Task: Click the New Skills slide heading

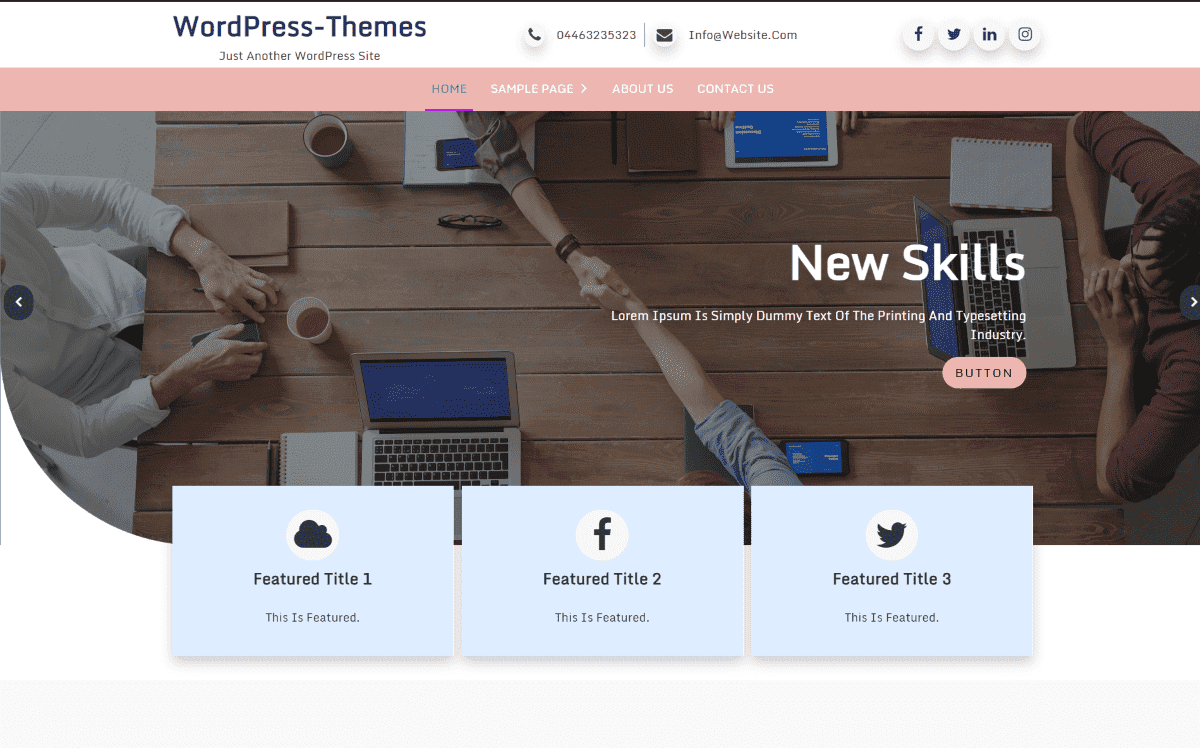Action: coord(906,263)
